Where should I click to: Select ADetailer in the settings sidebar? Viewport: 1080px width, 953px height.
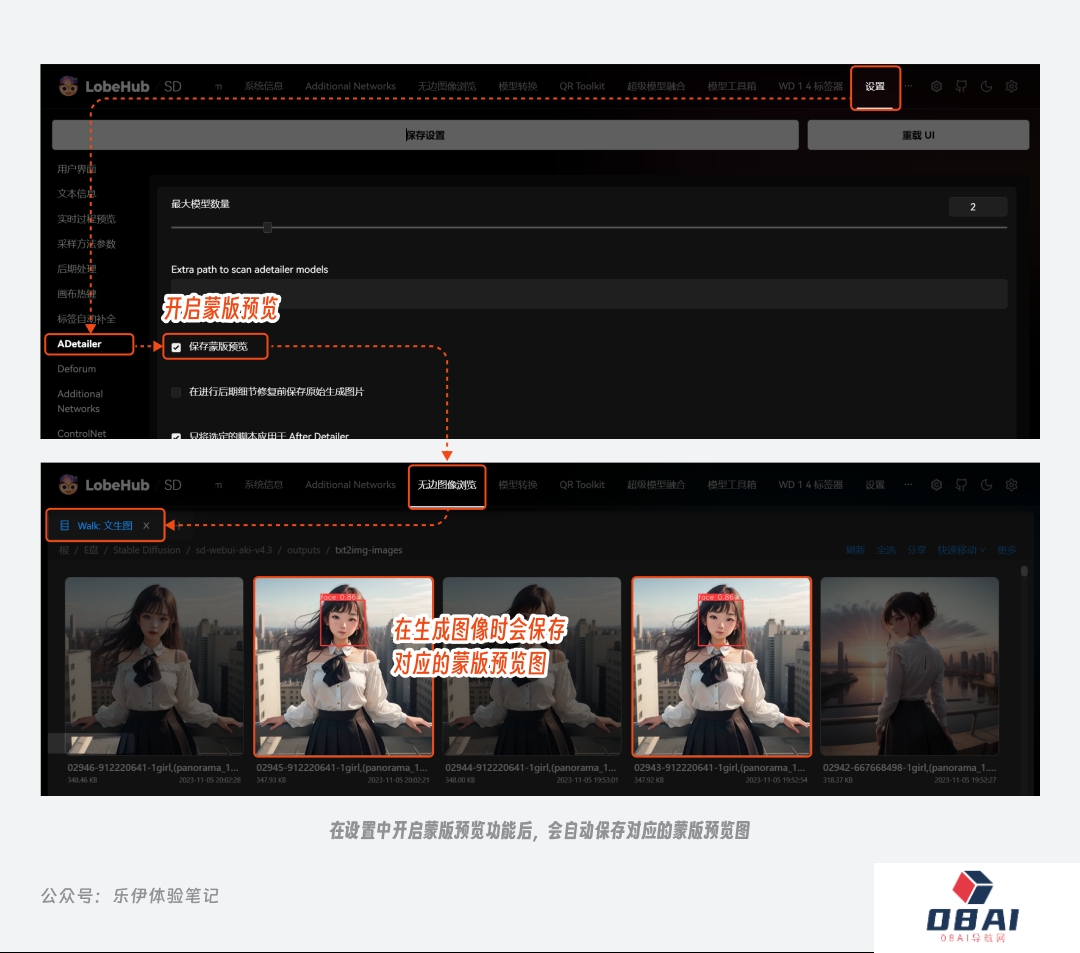coord(80,344)
